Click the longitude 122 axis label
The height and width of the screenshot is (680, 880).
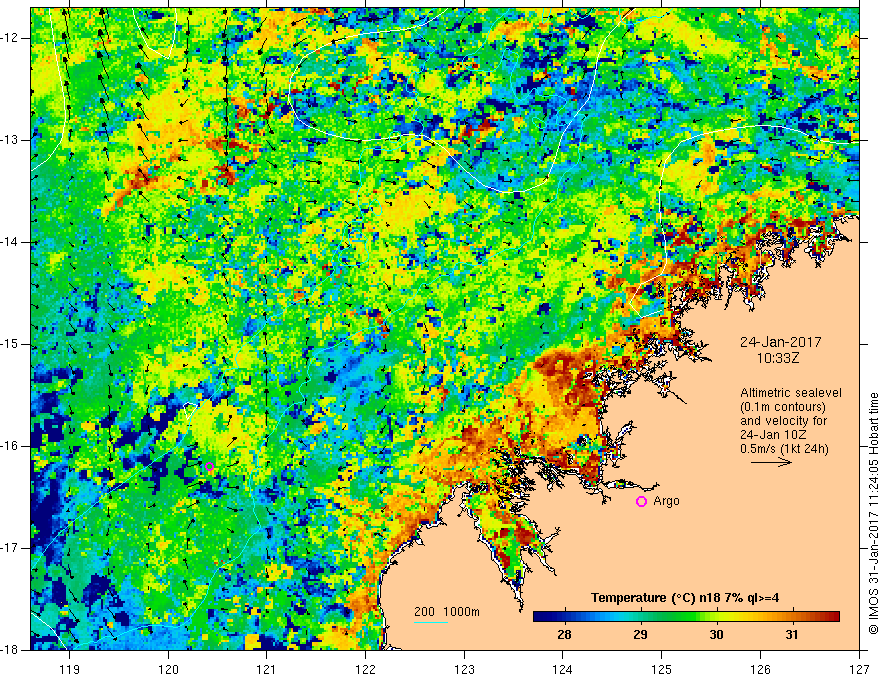point(365,669)
